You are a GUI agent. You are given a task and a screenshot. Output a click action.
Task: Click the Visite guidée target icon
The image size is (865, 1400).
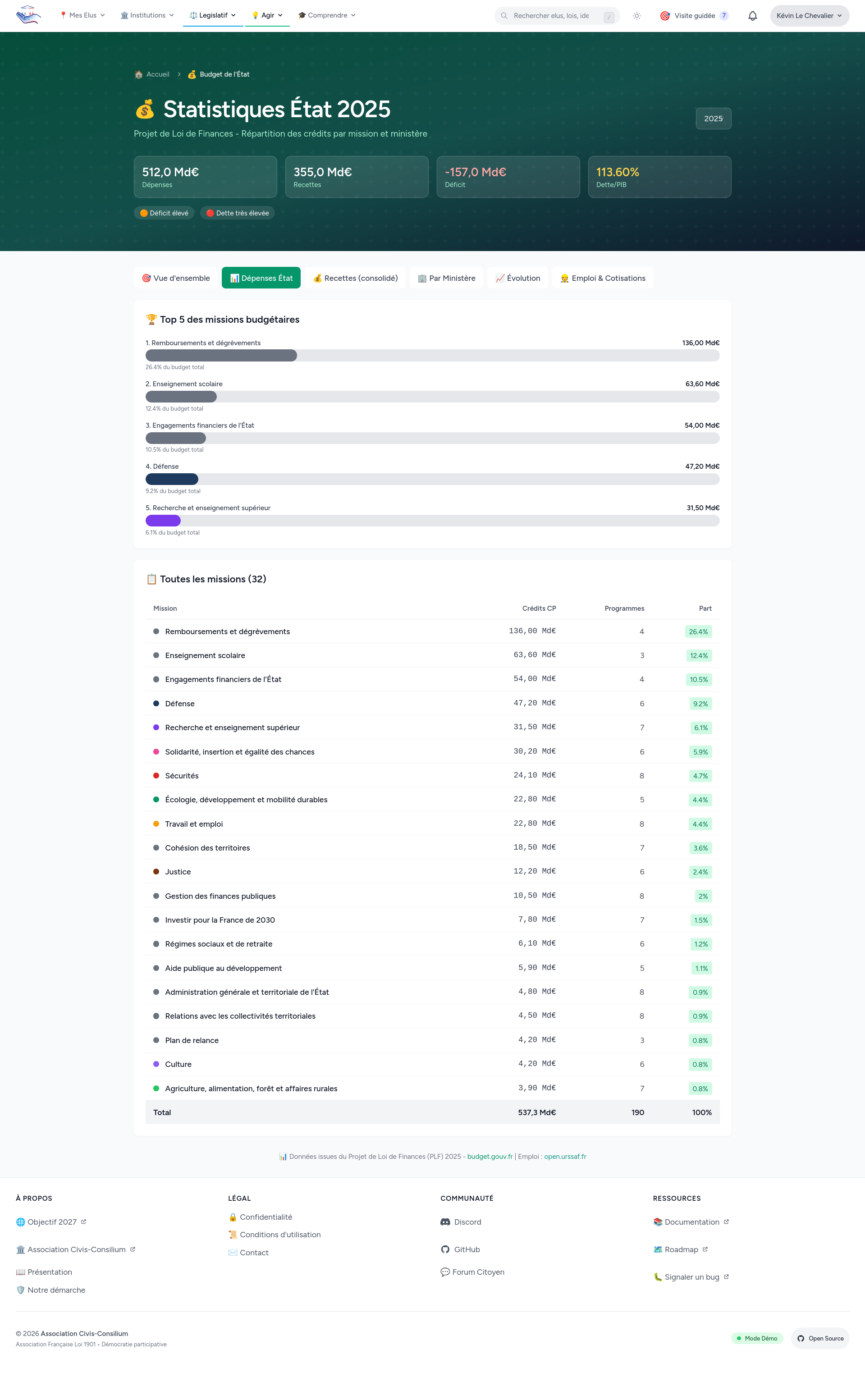pyautogui.click(x=665, y=16)
